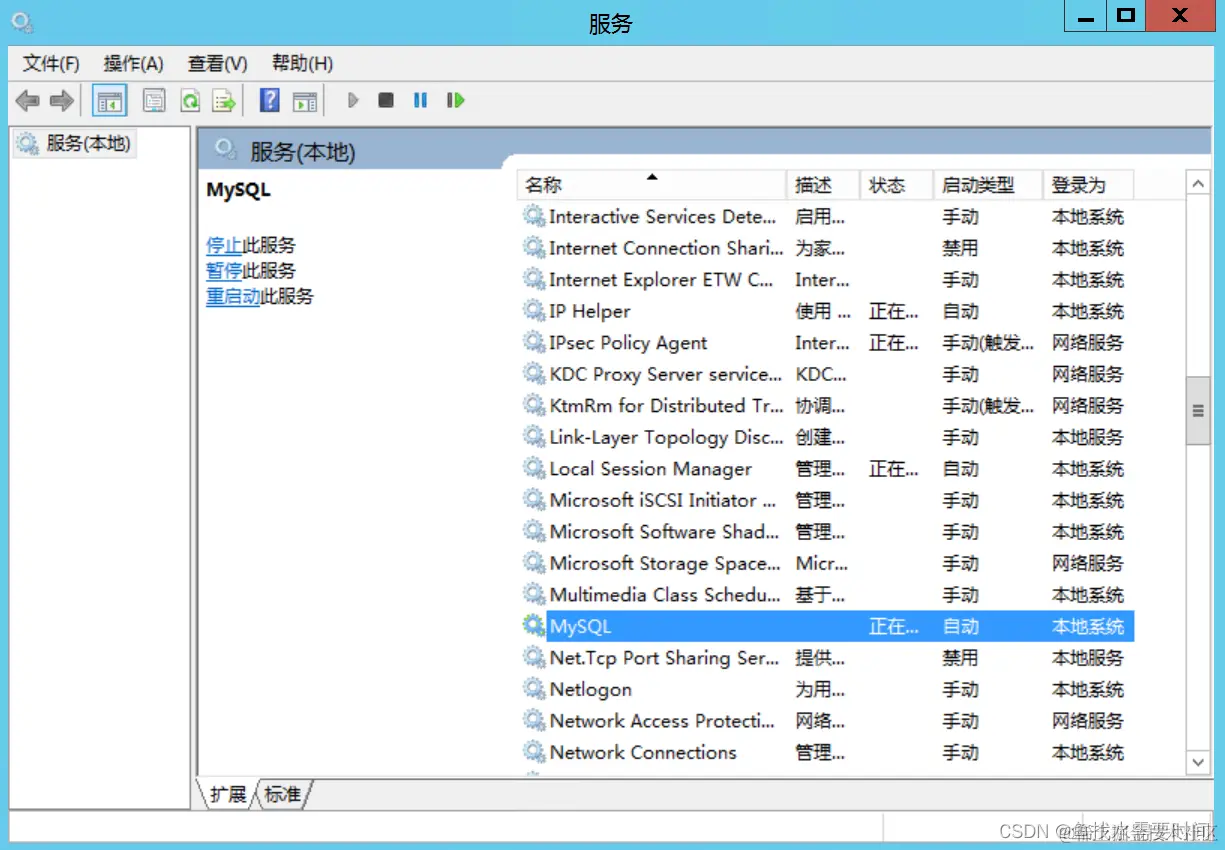Open the 操作(A) menu
Screen dimensions: 1225x850
coord(134,64)
